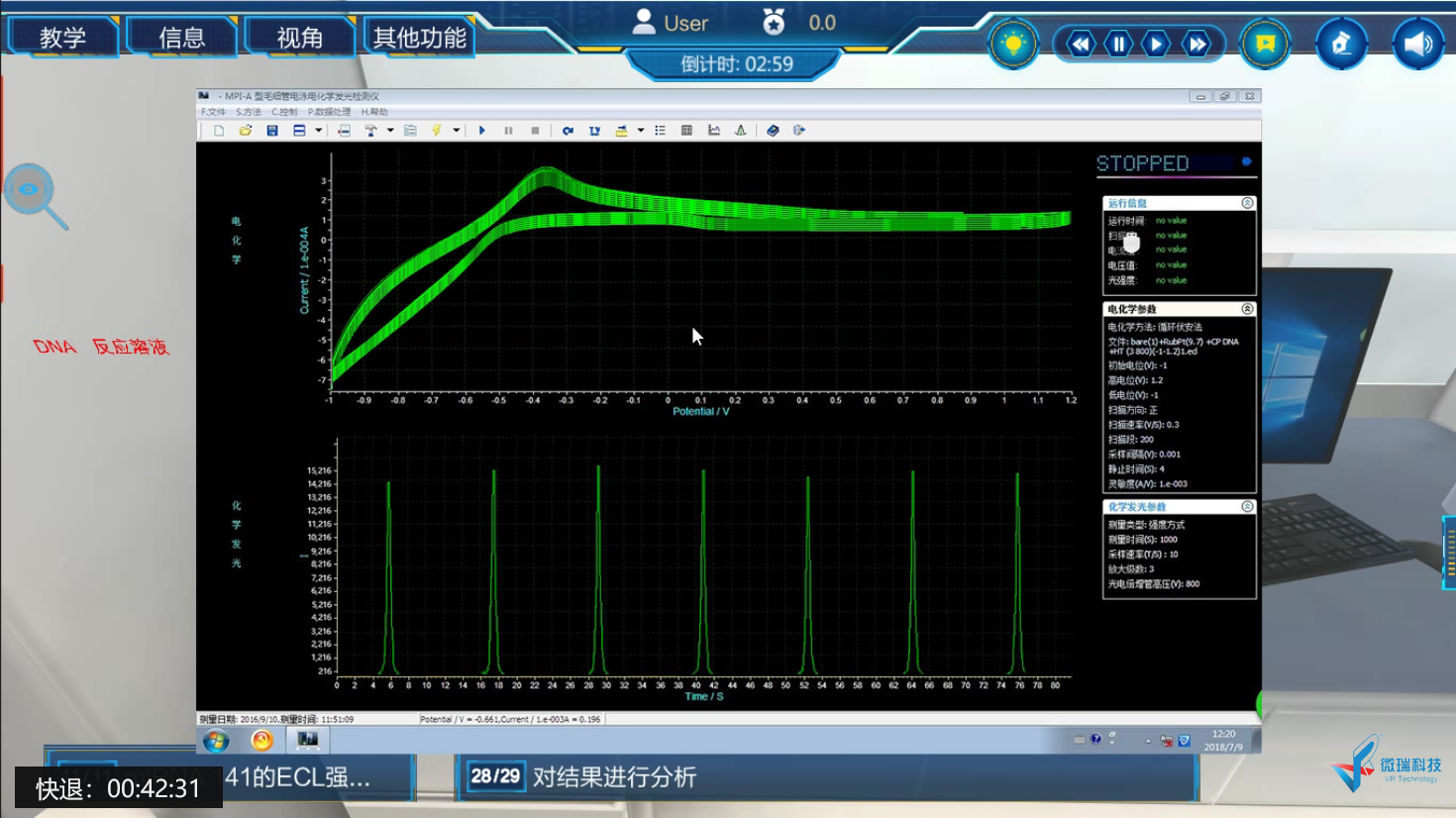The width and height of the screenshot is (1456, 818).
Task: Click the blue TY toolbar icon
Action: coord(595,131)
